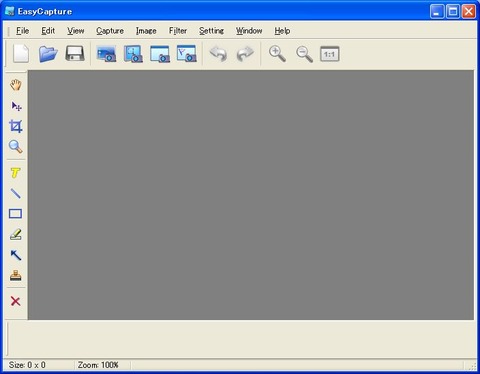Capture full screen with first camera icon
480x374 pixels.
[106, 54]
